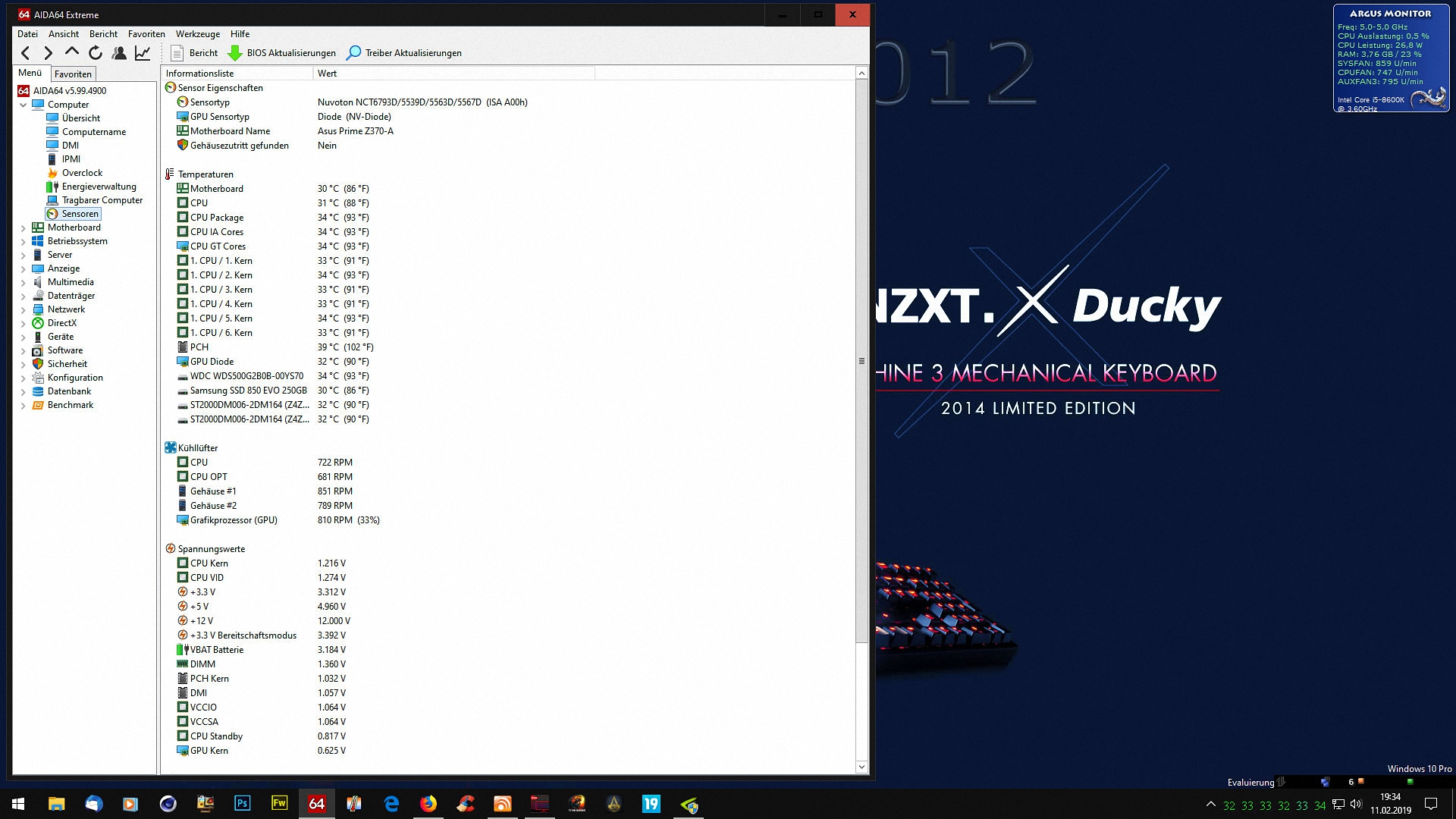Select Übersicht in the tree
Screen dimensions: 1456x819
coord(74,118)
